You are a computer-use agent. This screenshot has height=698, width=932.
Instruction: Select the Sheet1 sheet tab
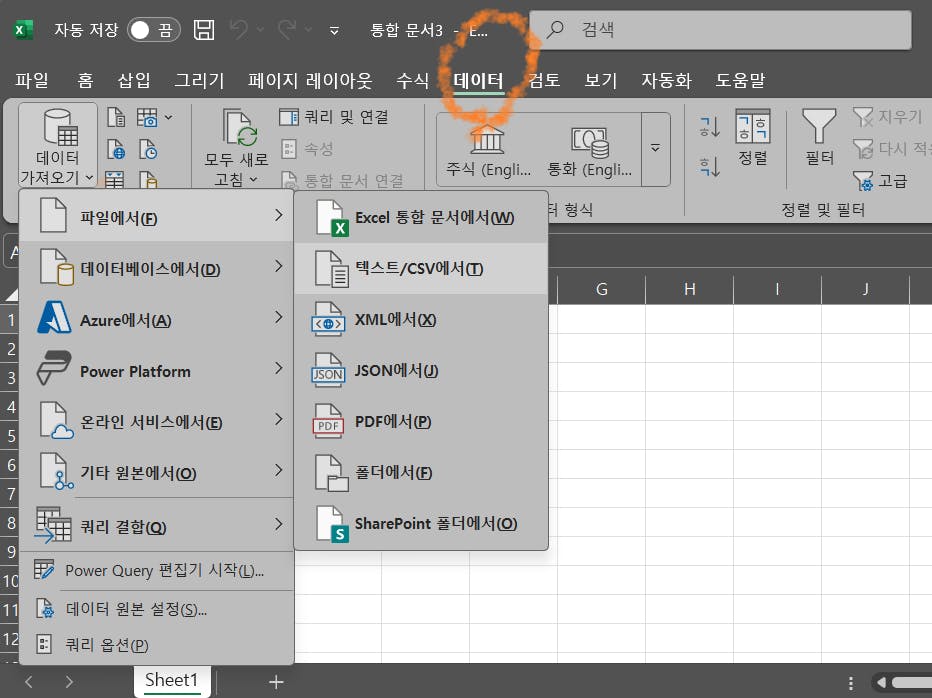tap(171, 680)
